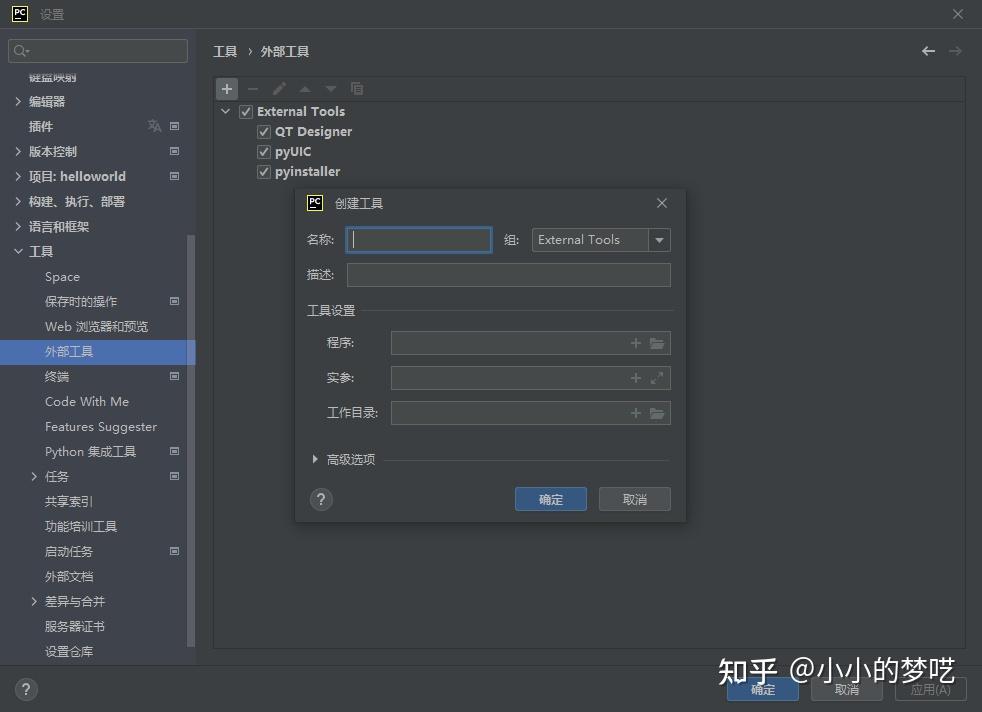Click 工具 breadcrumb link
The height and width of the screenshot is (712, 982).
[x=225, y=51]
